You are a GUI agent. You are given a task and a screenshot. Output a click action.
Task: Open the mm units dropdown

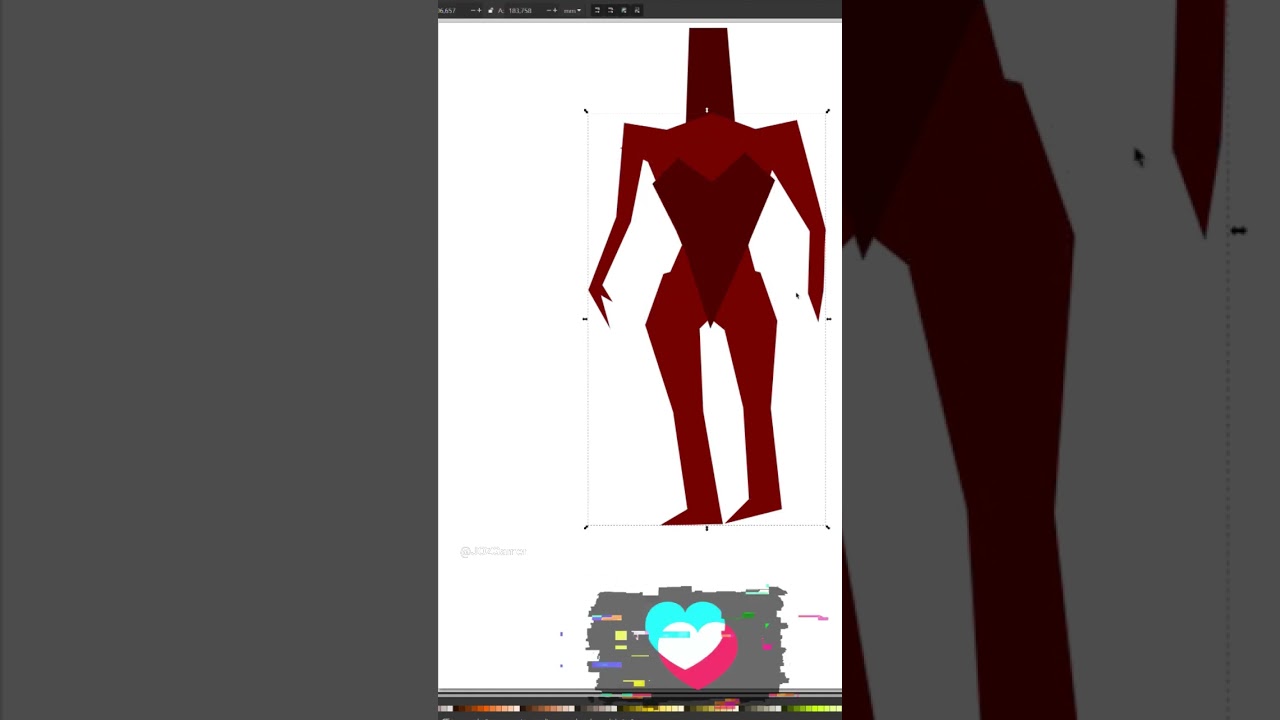[572, 11]
